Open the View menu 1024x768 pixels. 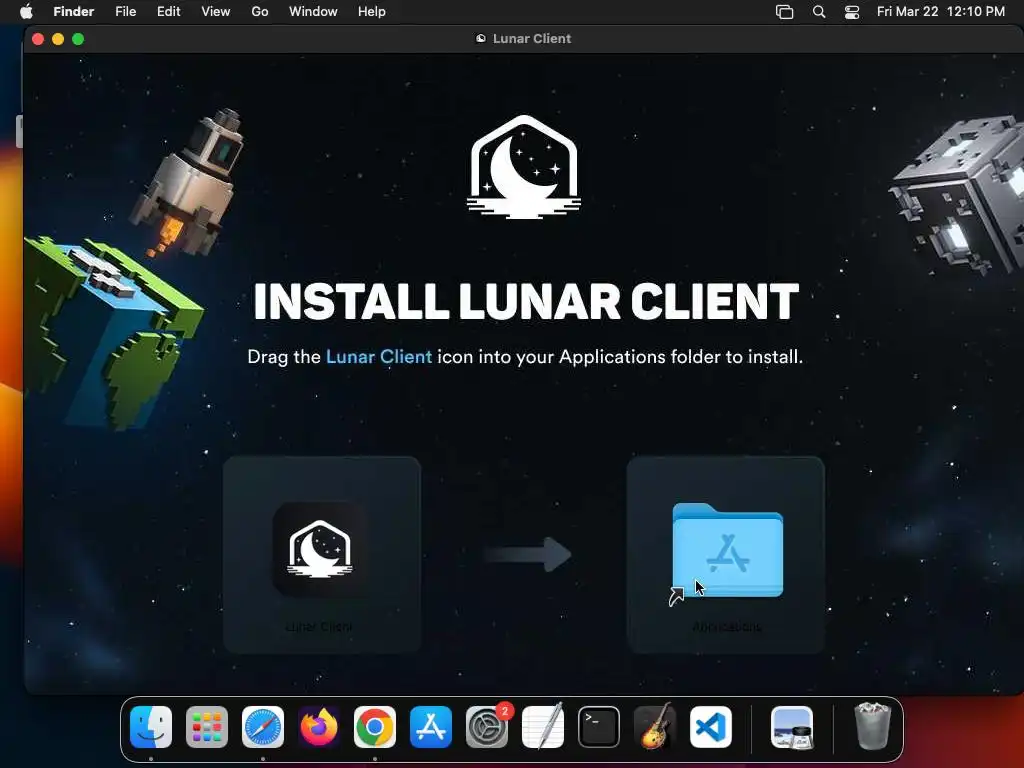tap(216, 12)
